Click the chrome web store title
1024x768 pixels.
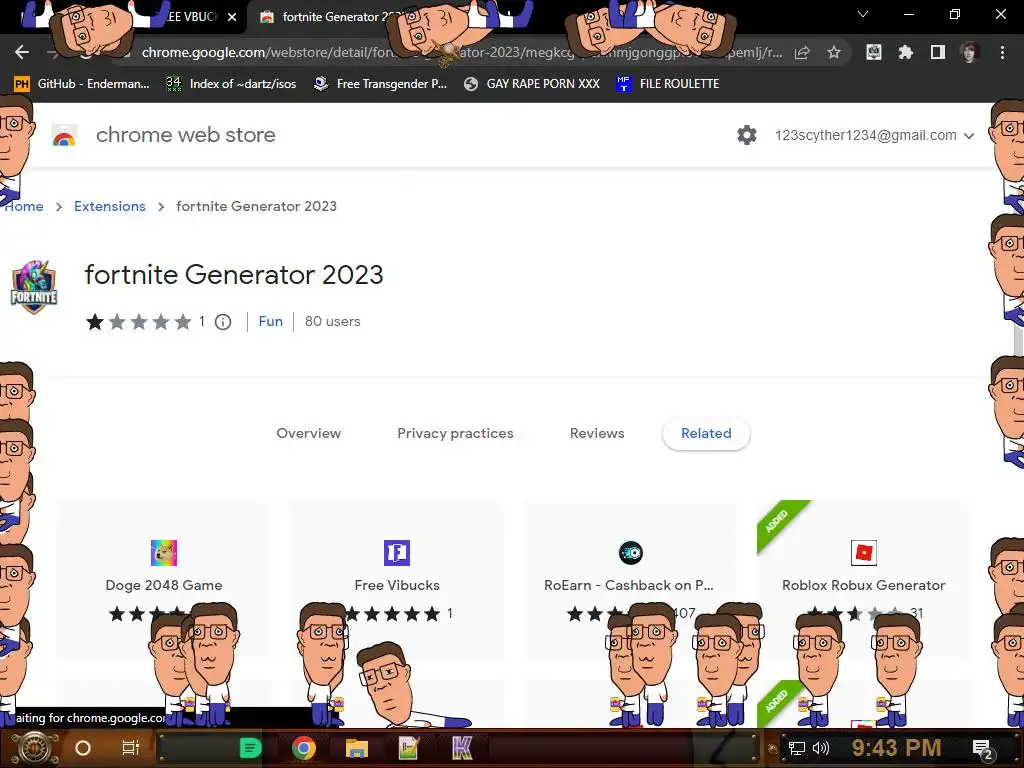click(x=185, y=135)
